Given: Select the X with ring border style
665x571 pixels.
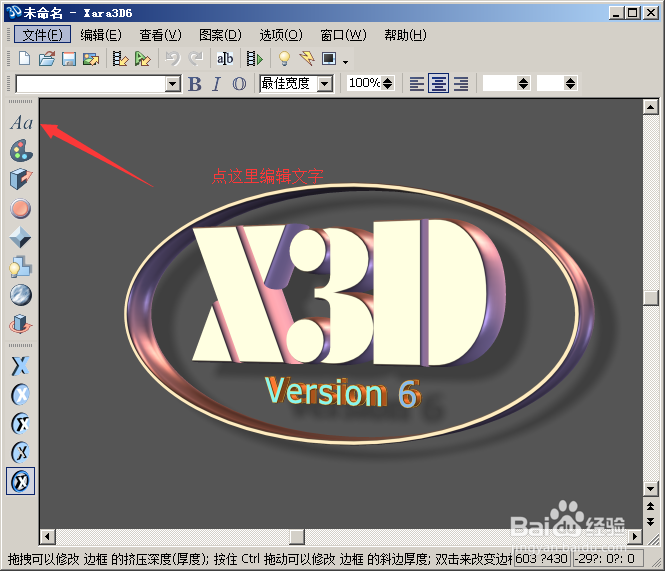Looking at the screenshot, I should tap(20, 423).
